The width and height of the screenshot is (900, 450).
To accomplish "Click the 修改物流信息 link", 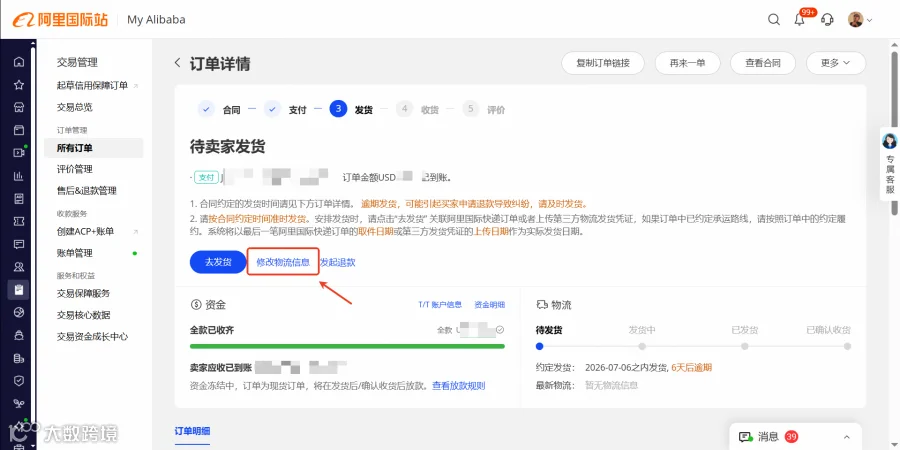I will click(283, 262).
